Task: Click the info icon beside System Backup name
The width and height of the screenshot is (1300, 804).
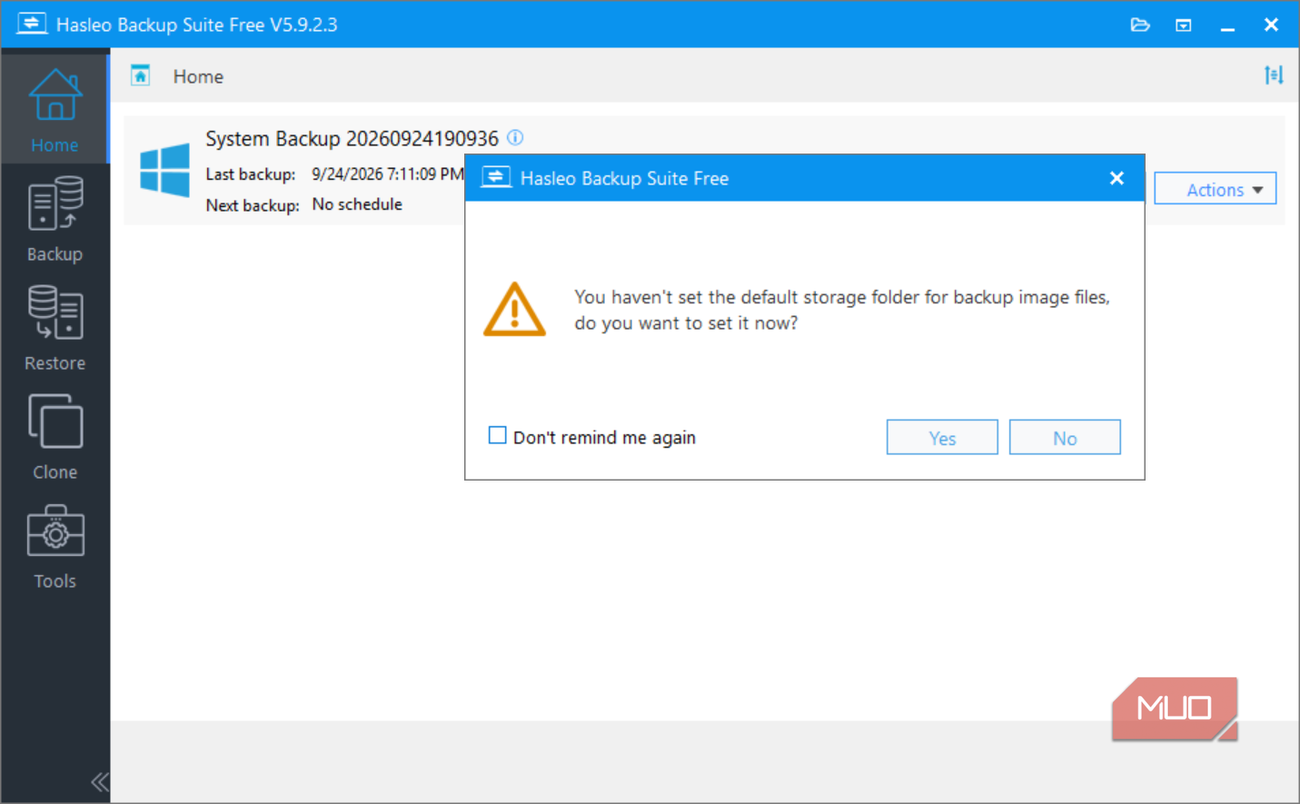Action: [x=515, y=138]
